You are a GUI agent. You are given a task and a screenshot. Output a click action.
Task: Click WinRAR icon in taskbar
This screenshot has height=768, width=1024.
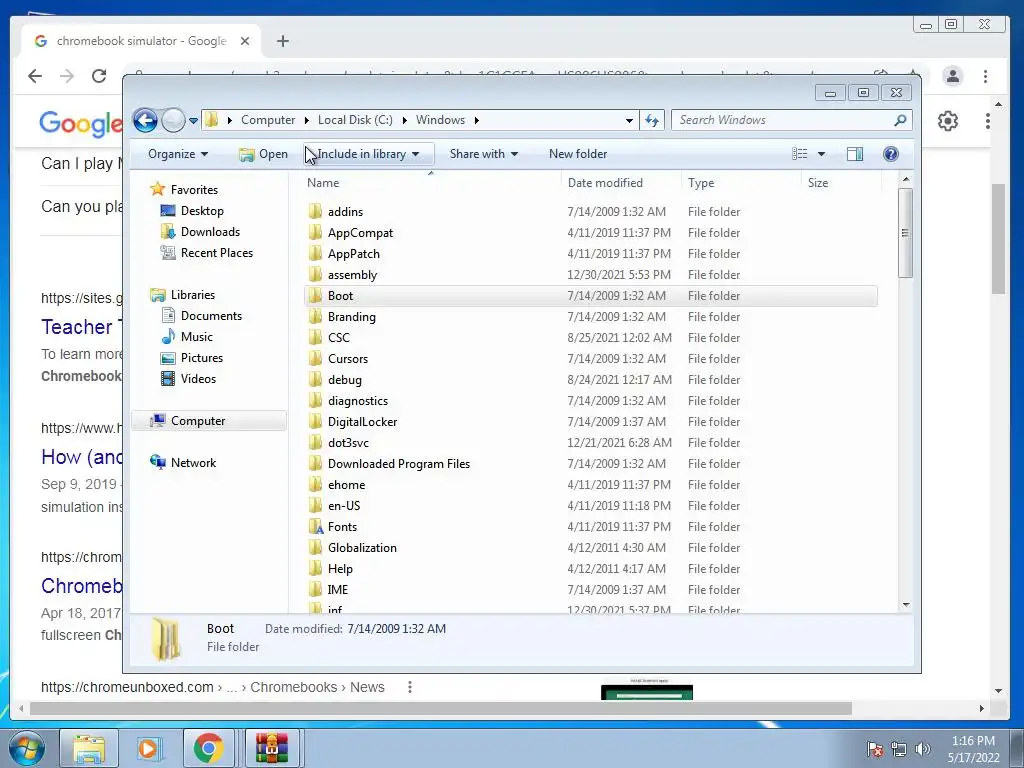point(272,748)
